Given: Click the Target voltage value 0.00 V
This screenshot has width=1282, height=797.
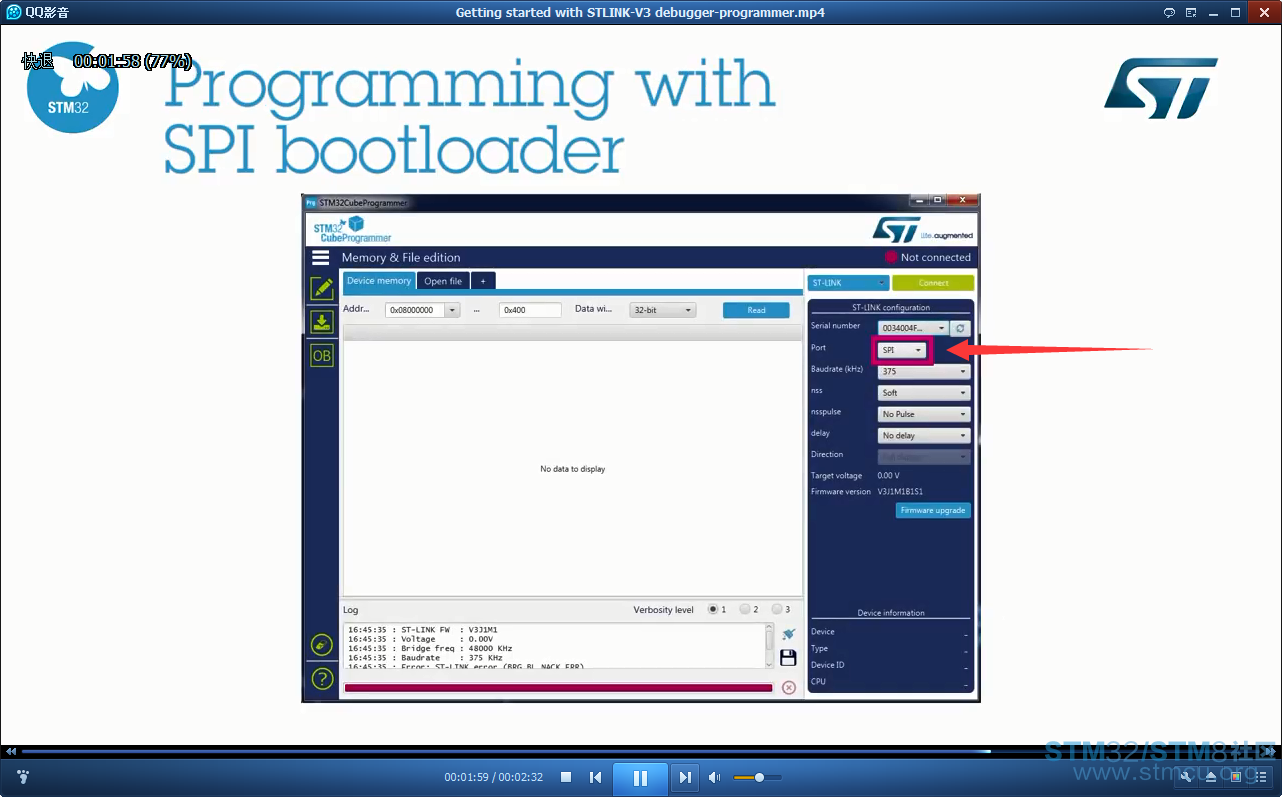Looking at the screenshot, I should coord(888,476).
